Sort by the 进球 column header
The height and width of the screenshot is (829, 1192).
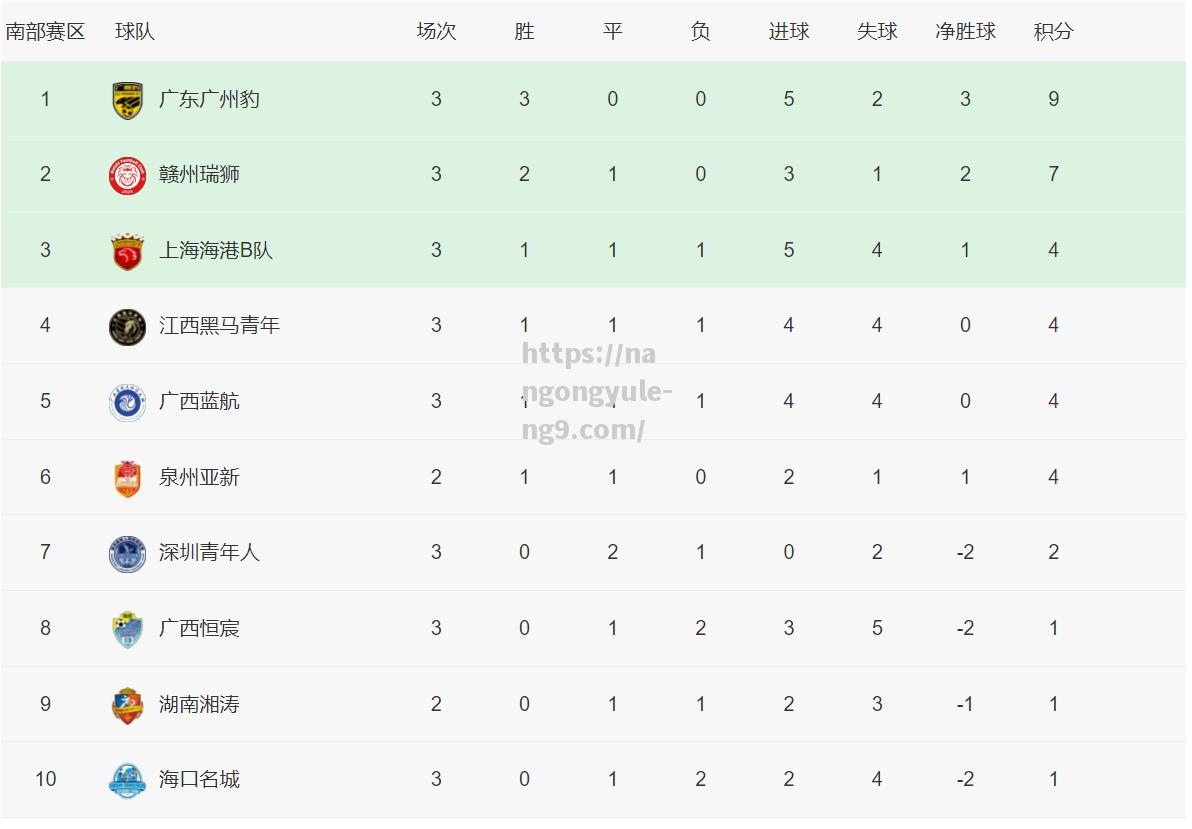[788, 31]
